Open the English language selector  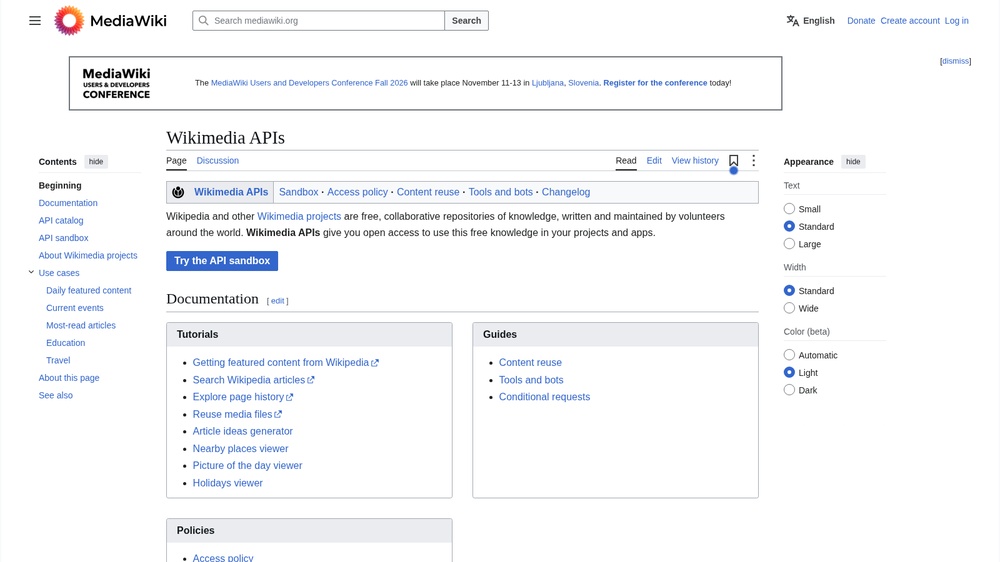(811, 20)
